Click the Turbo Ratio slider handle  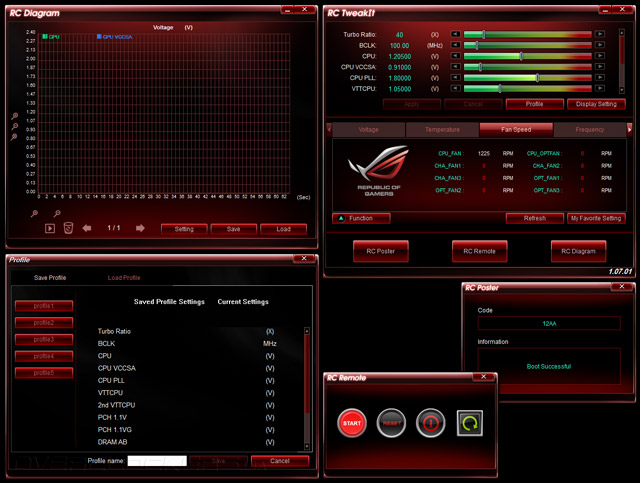click(484, 34)
